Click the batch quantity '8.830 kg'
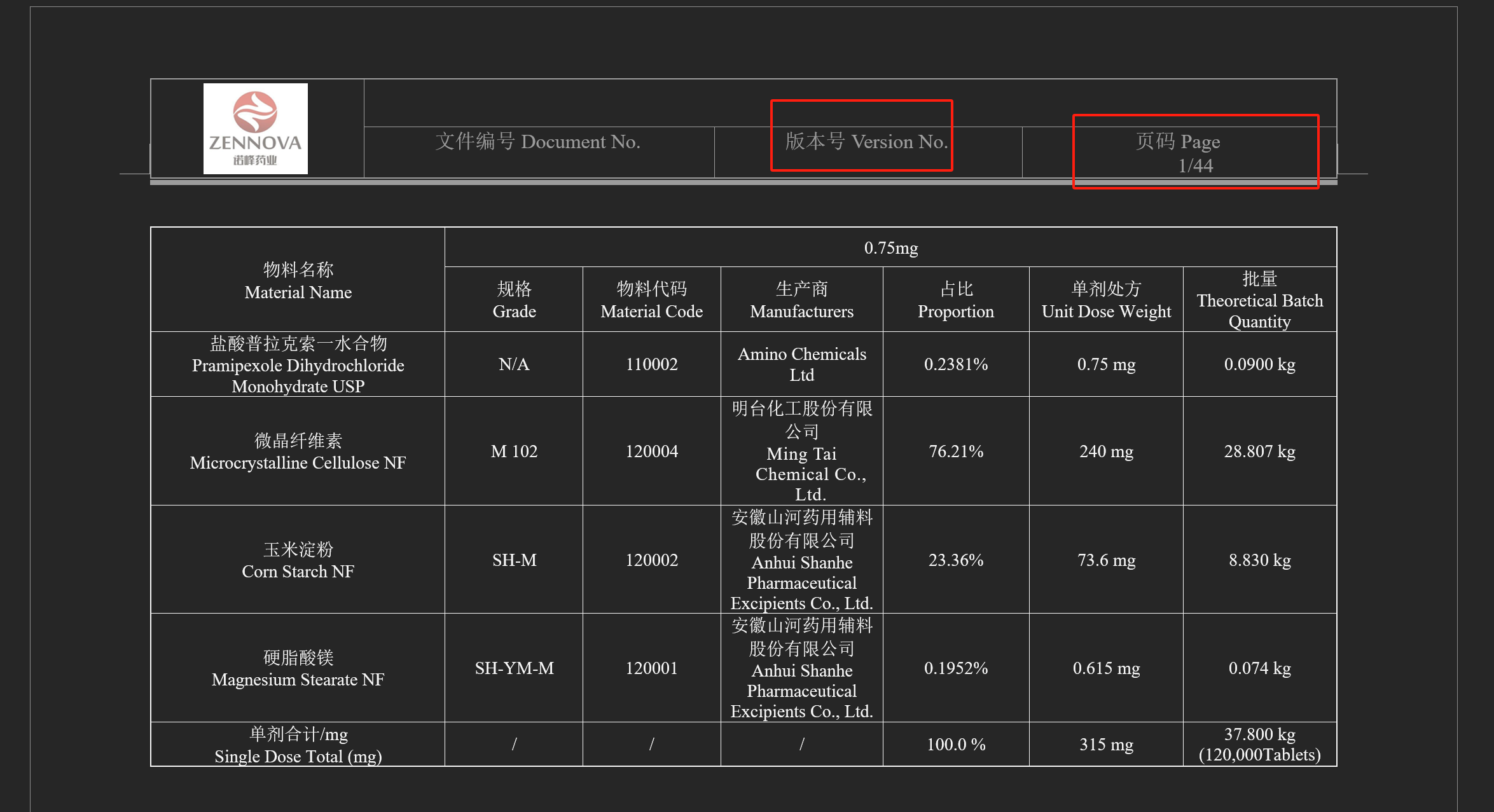Screen dimensions: 1494x812 tap(1260, 560)
